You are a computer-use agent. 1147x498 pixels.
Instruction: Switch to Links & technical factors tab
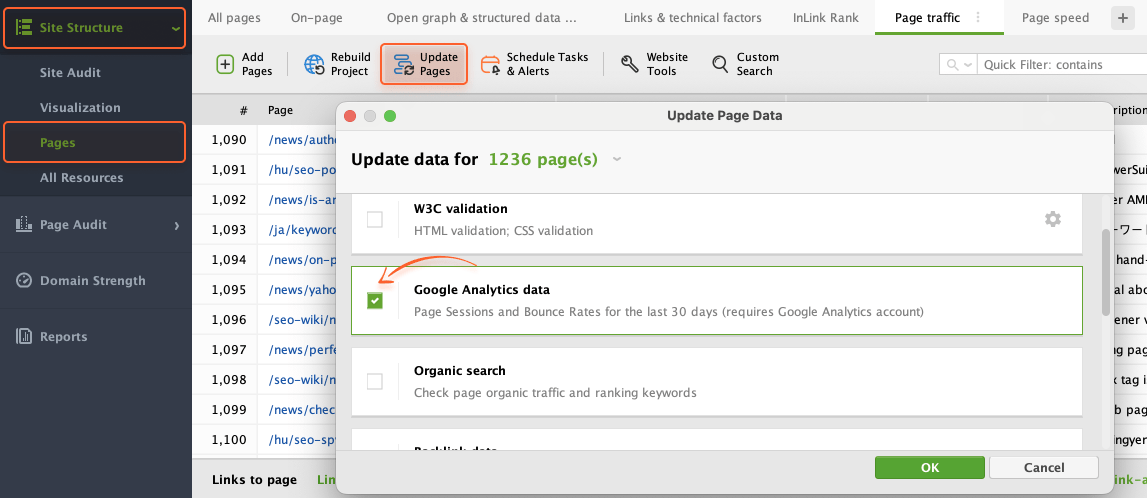click(x=692, y=18)
